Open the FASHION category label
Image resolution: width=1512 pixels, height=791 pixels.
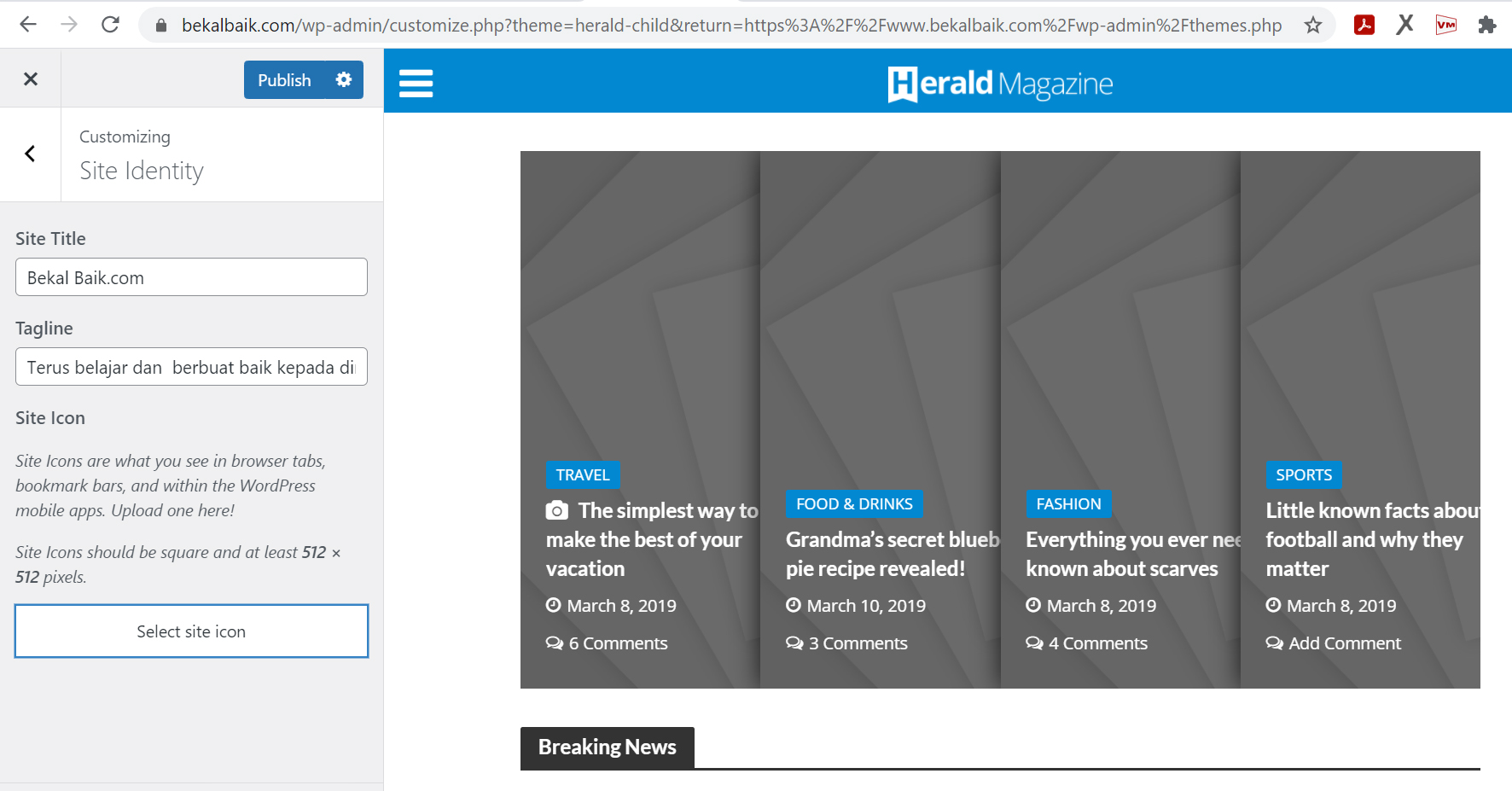[x=1068, y=503]
